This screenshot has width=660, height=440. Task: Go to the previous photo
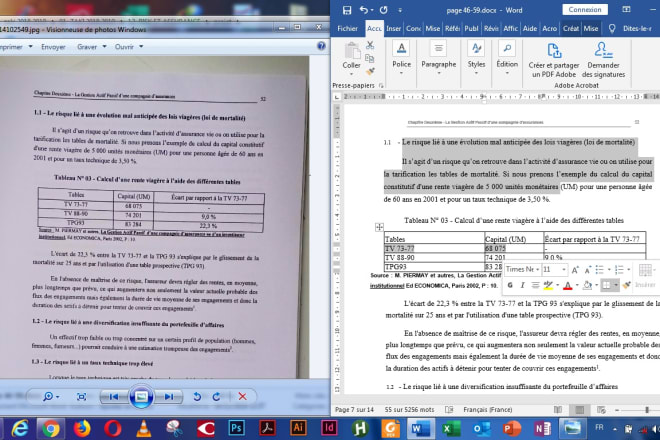pyautogui.click(x=113, y=397)
